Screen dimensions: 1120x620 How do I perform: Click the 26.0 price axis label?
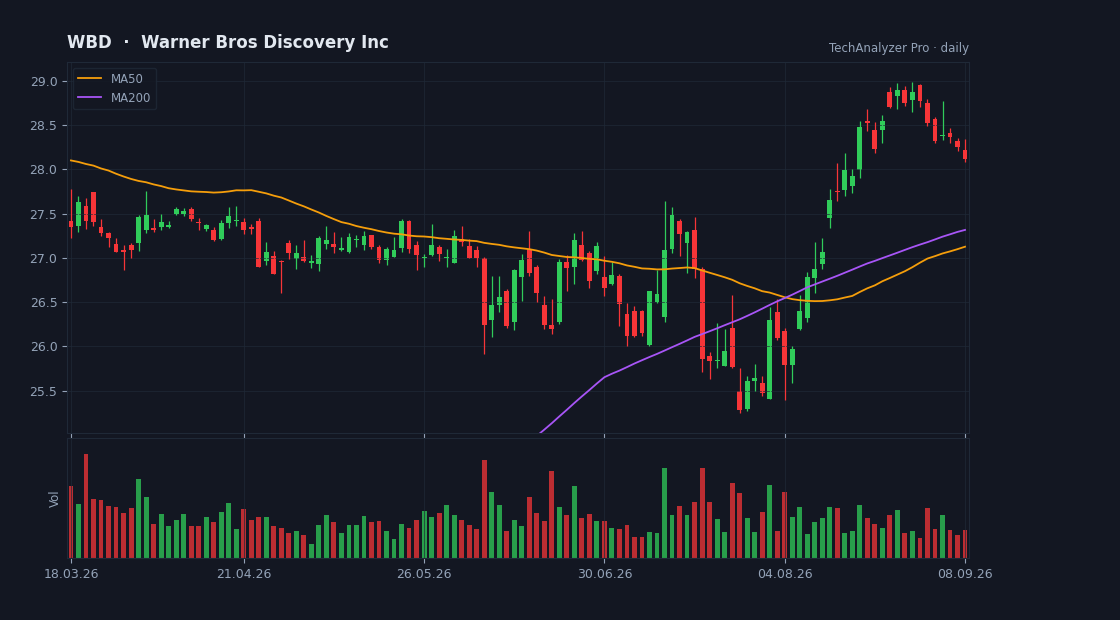click(44, 347)
